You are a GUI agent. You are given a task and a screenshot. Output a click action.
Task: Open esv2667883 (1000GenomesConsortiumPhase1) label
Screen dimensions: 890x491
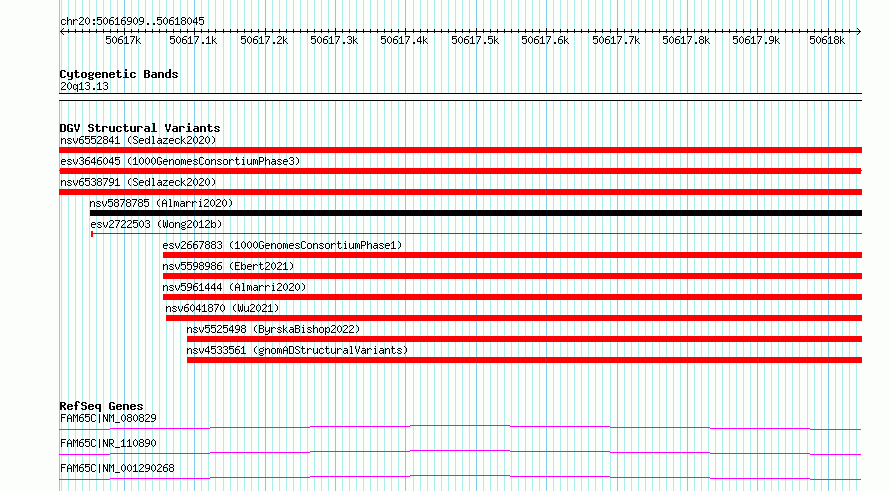point(282,245)
